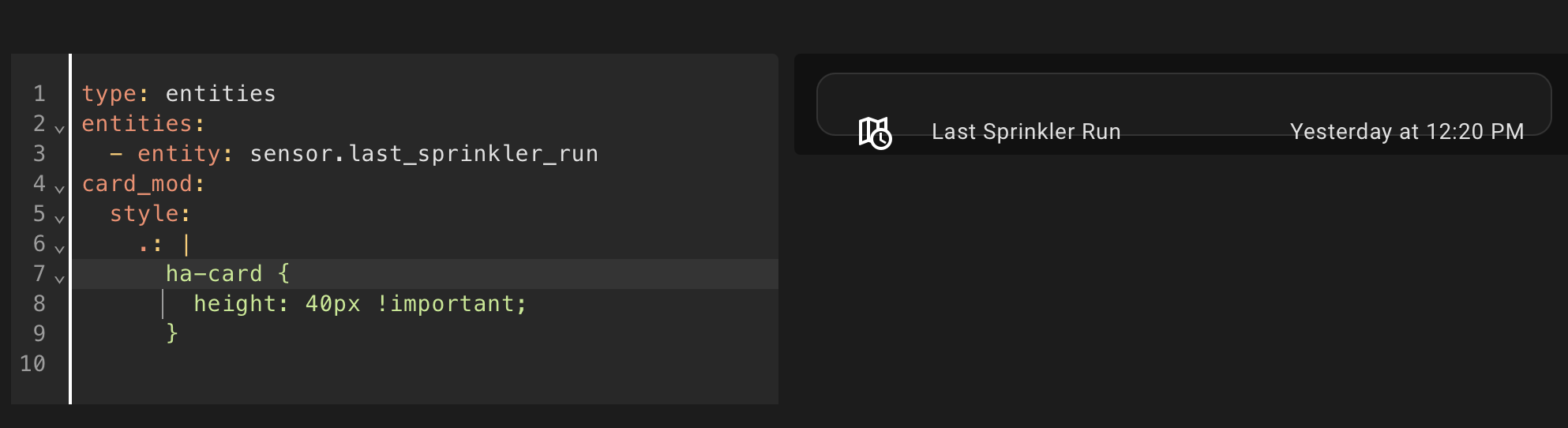Fold the style block chevron
Screen dimensions: 1568x428
[59, 218]
